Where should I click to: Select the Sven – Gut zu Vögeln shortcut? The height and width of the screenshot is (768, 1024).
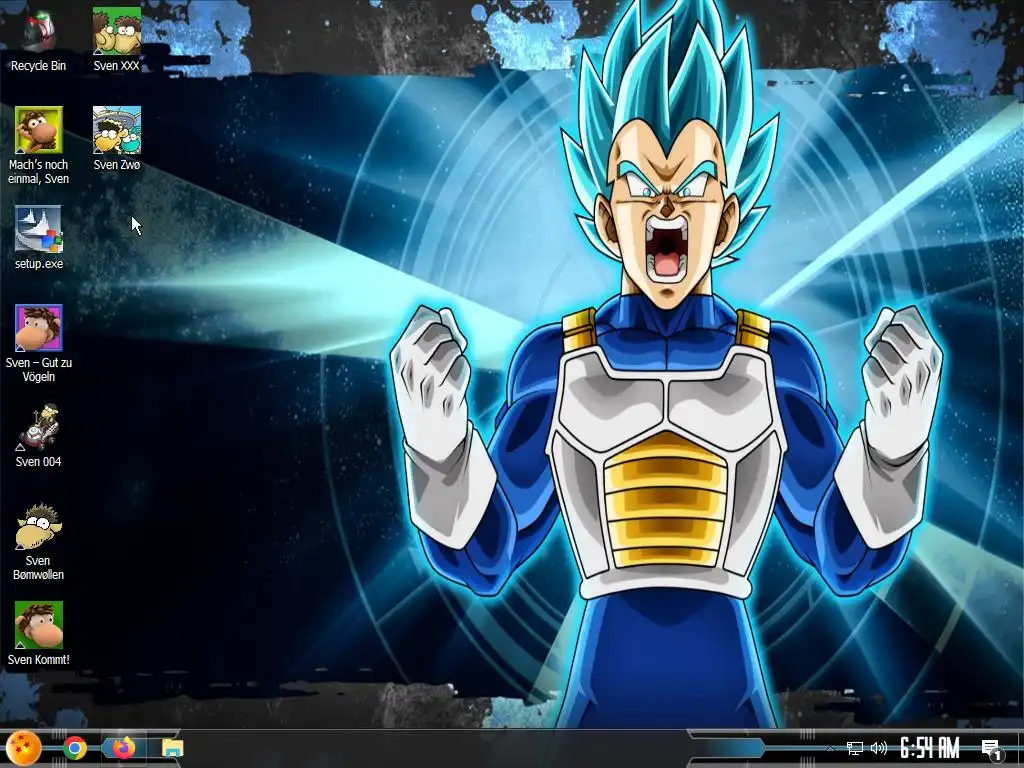[x=39, y=343]
